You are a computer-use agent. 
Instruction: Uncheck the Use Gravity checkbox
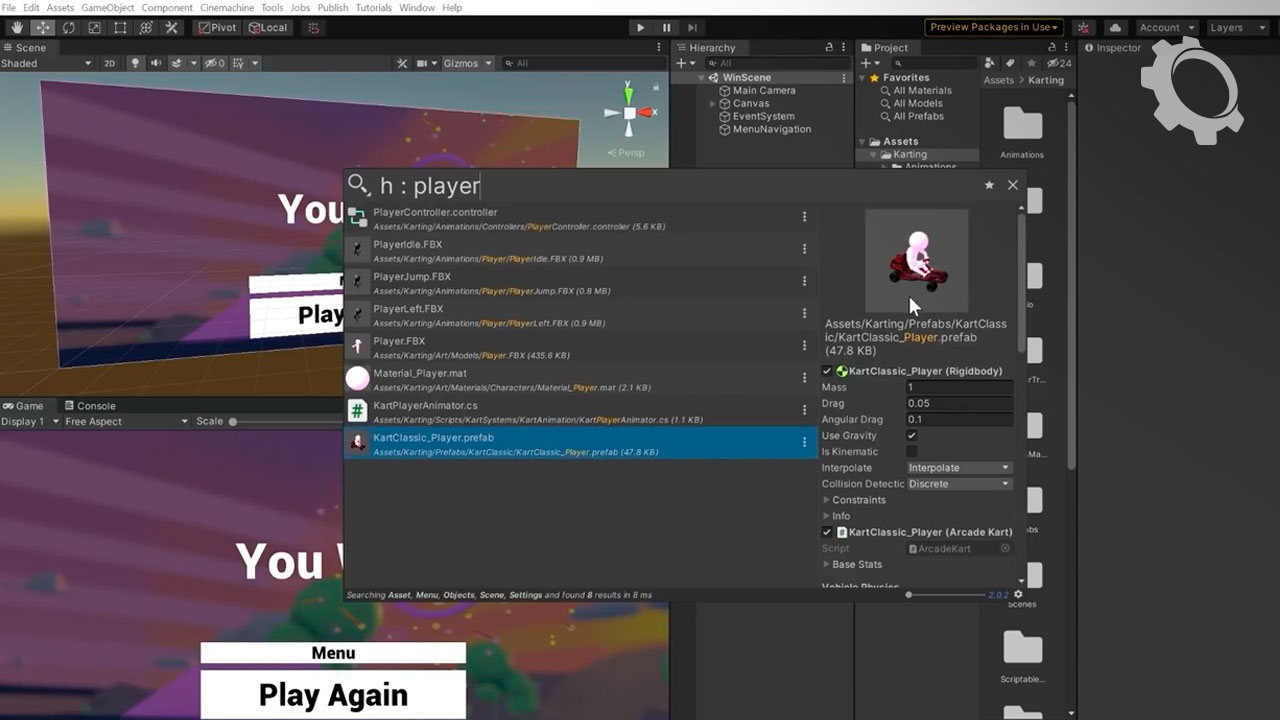(x=911, y=436)
